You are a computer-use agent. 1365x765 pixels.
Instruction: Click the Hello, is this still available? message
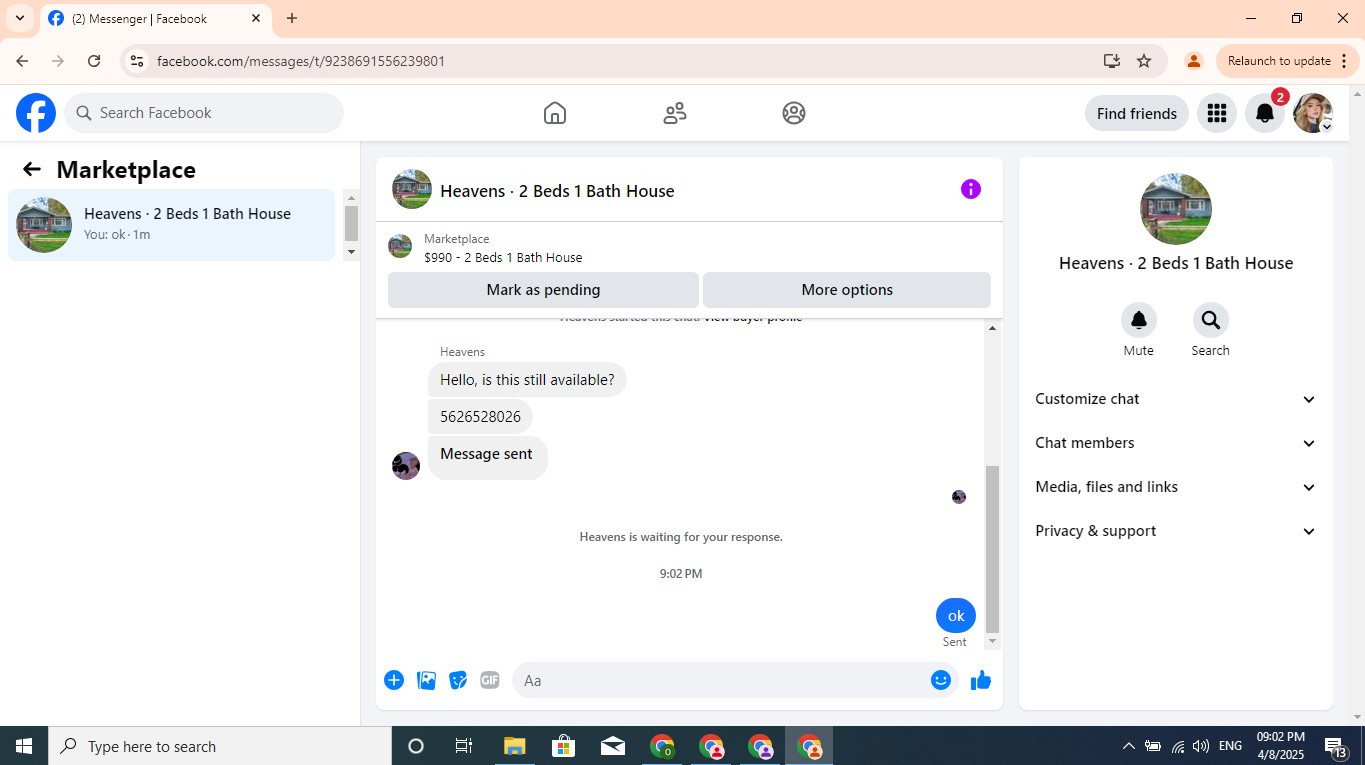[x=527, y=380]
